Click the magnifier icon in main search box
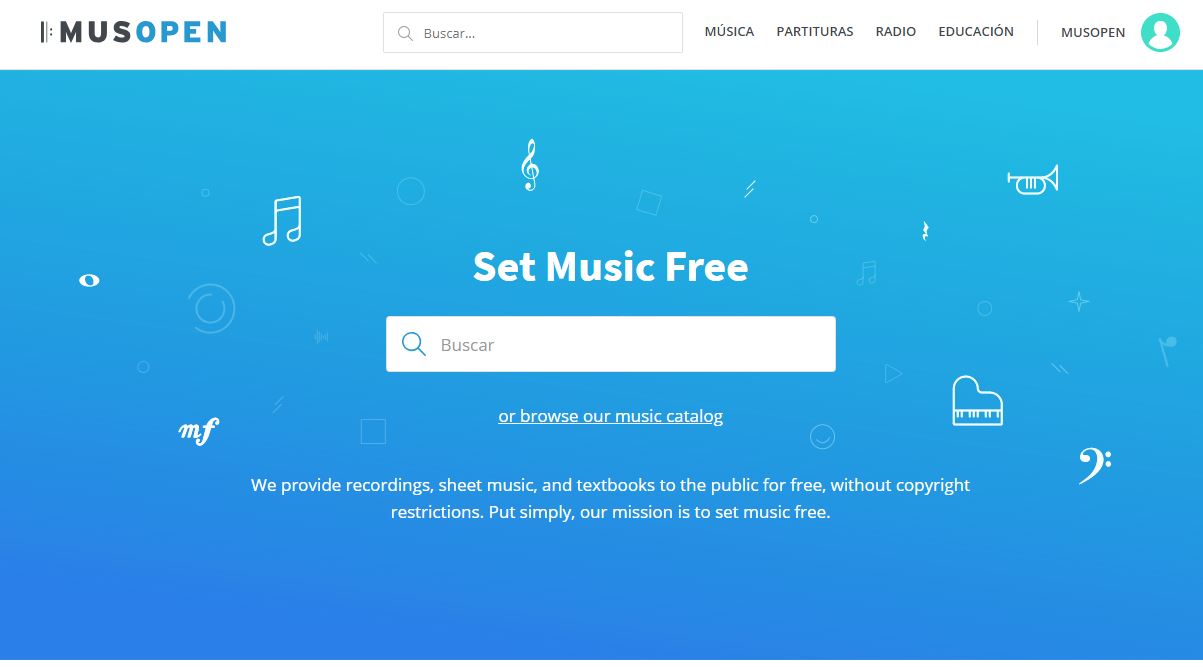The width and height of the screenshot is (1203, 667). (x=413, y=344)
